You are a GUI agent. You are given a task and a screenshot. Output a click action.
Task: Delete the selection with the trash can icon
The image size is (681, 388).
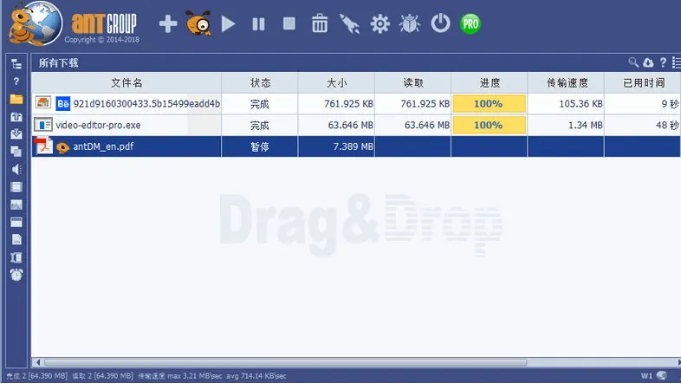tap(319, 23)
